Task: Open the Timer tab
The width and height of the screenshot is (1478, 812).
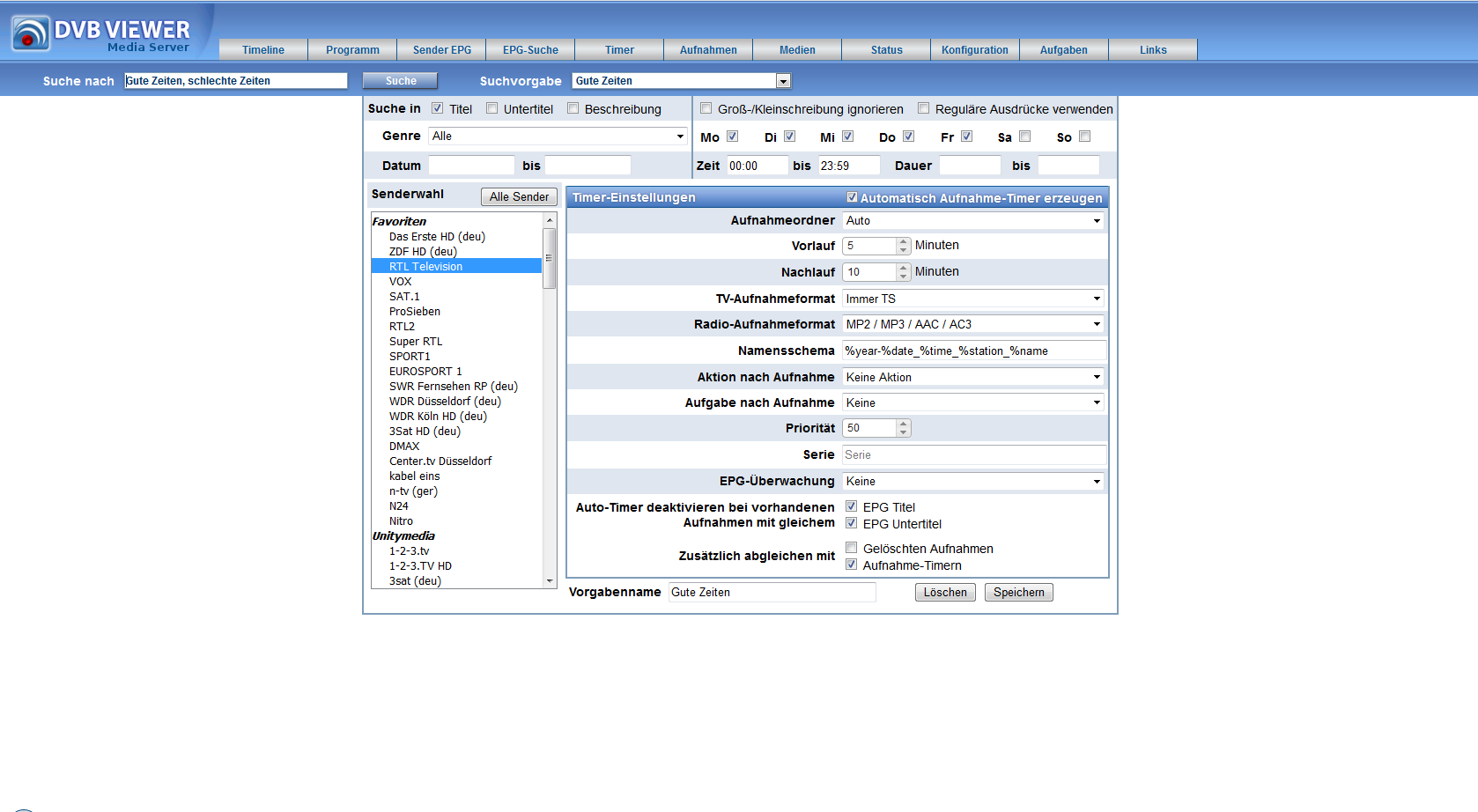Action: click(x=619, y=50)
